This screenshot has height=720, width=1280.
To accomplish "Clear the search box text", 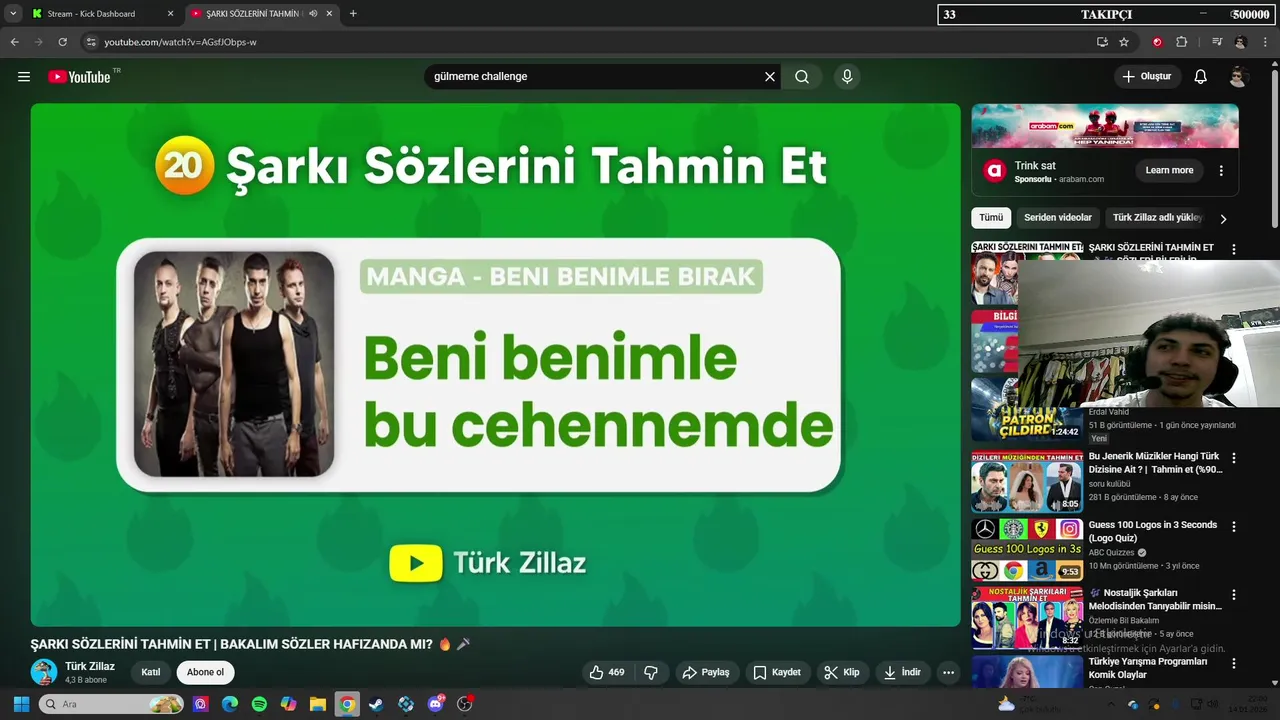I will (770, 77).
